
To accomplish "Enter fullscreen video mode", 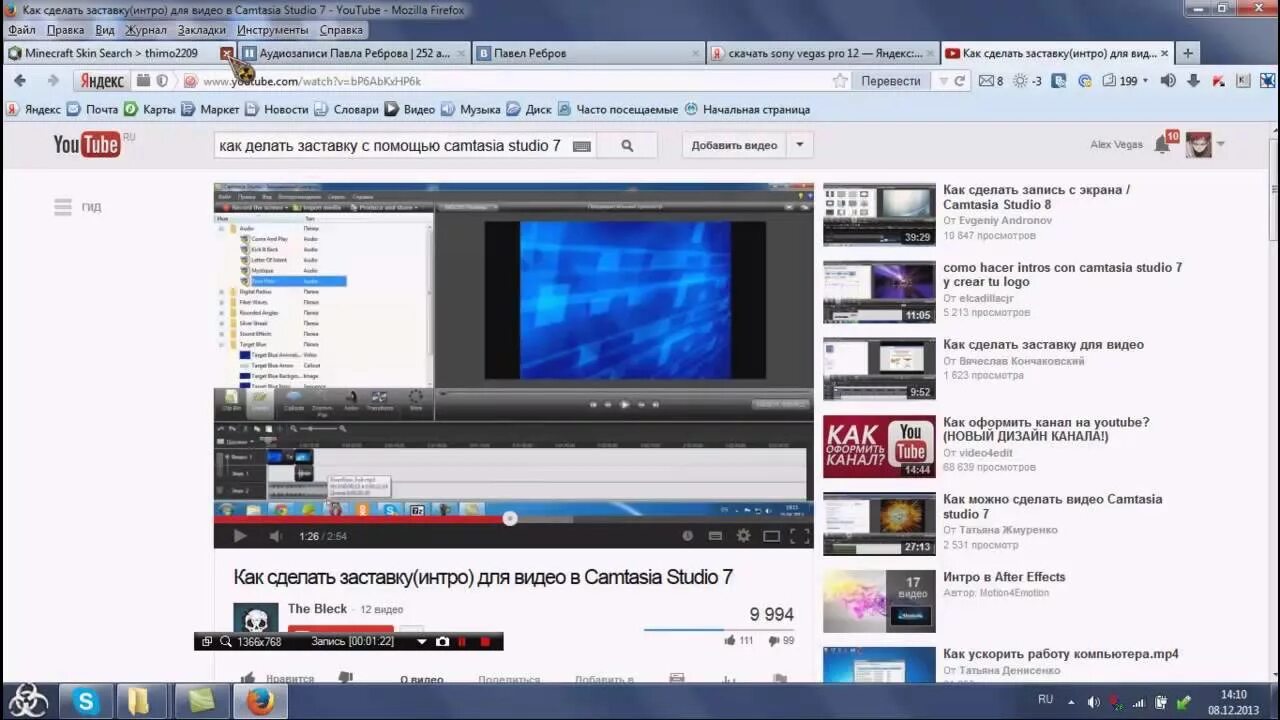I will tap(799, 536).
